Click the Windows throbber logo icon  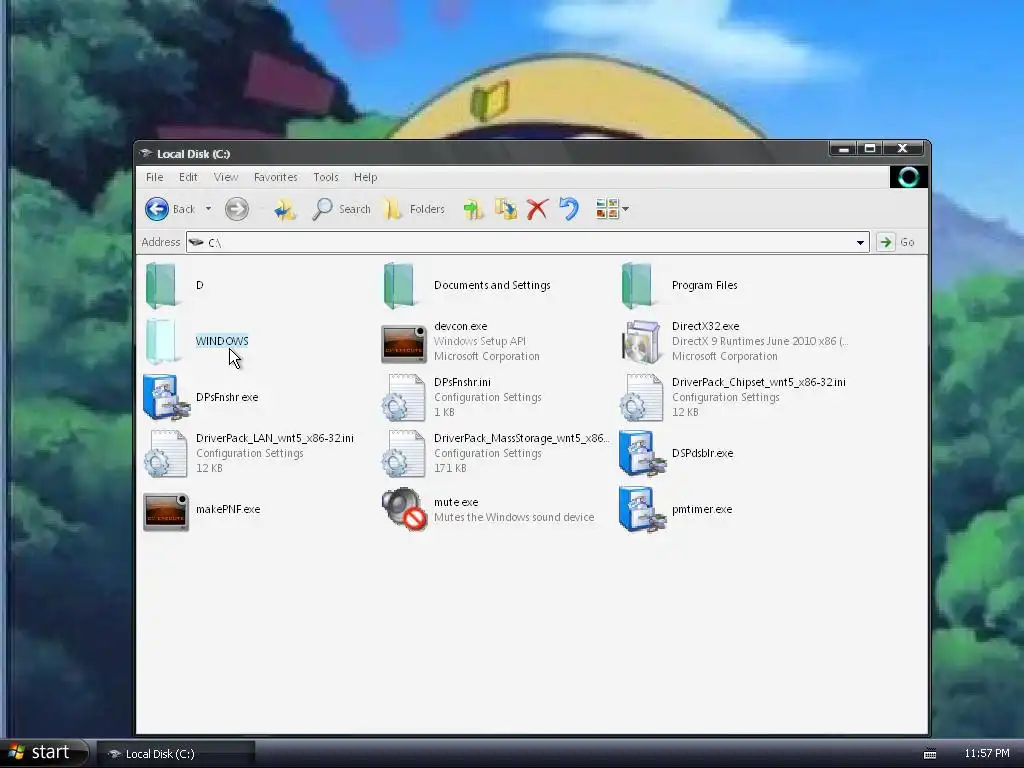(x=908, y=177)
